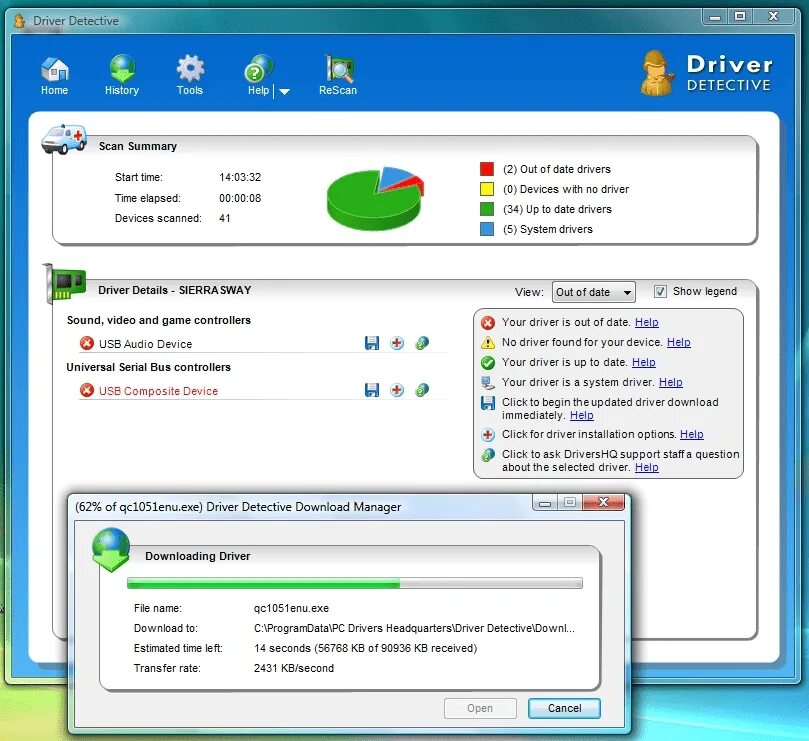Open Help link for driver installation options
The width and height of the screenshot is (809, 741).
pos(691,434)
